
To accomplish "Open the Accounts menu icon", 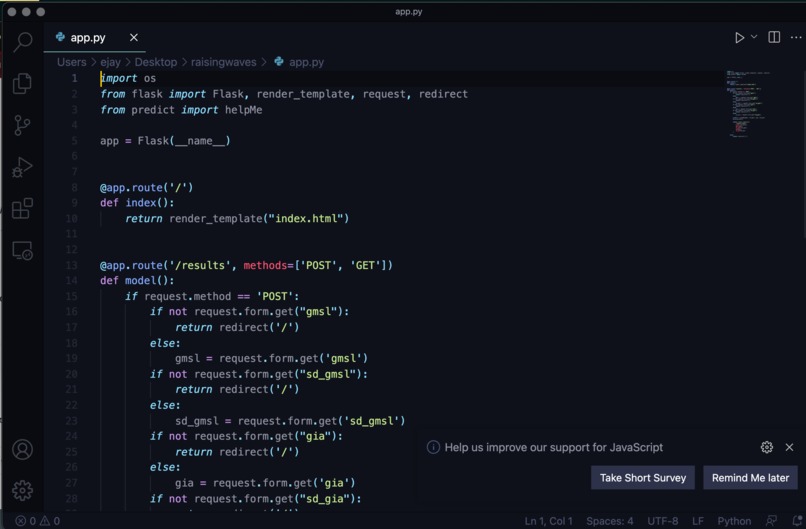I will (x=22, y=449).
